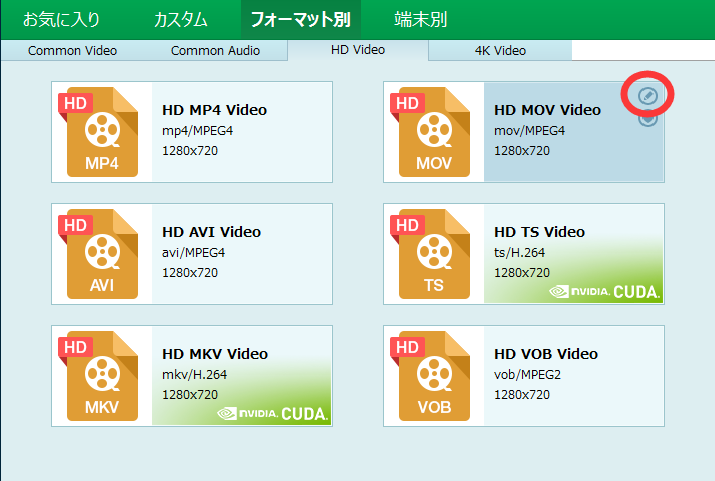Screen dimensions: 715x481
Task: Open the 端末別 devices tab
Action: [x=420, y=20]
